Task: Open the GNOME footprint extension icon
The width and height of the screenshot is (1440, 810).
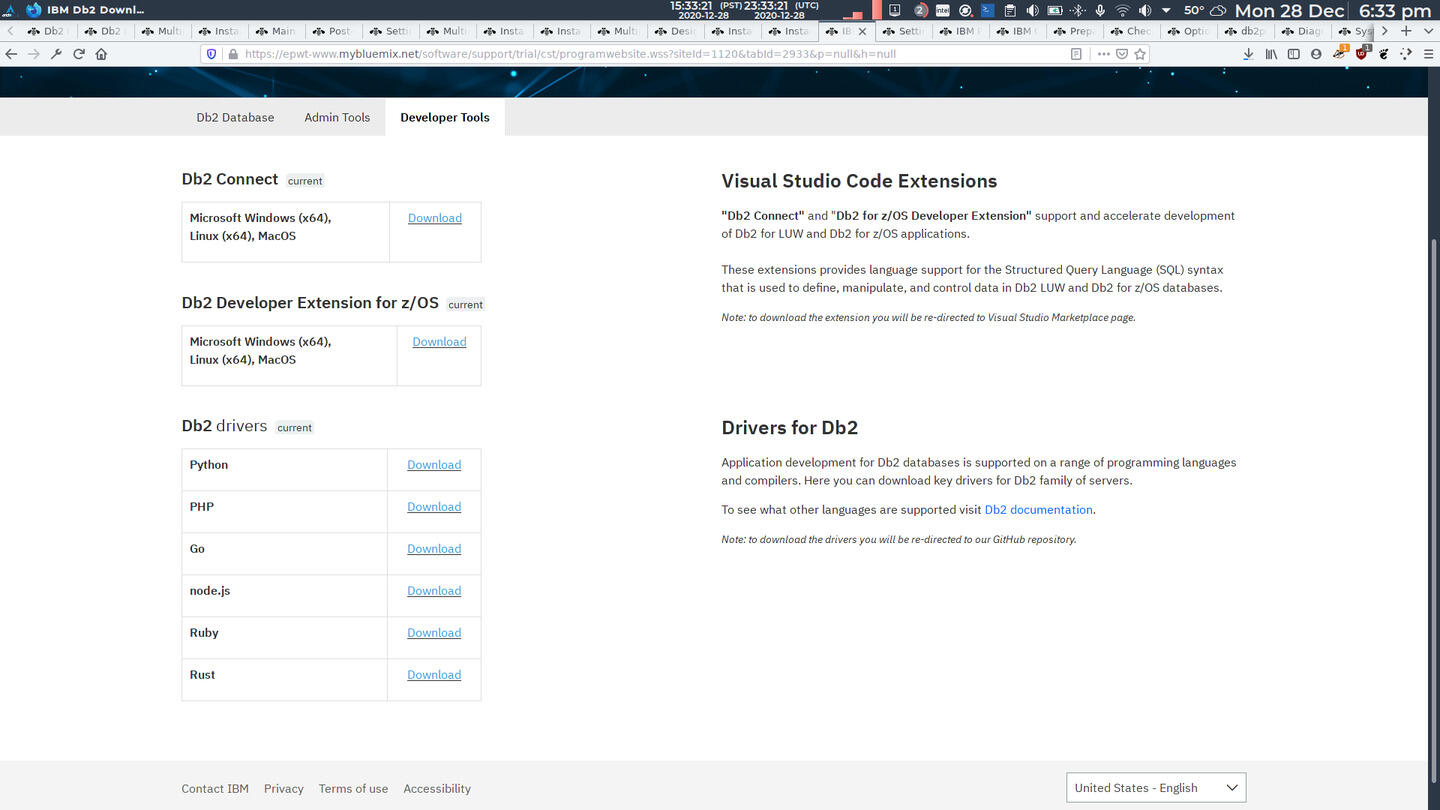Action: click(1384, 54)
